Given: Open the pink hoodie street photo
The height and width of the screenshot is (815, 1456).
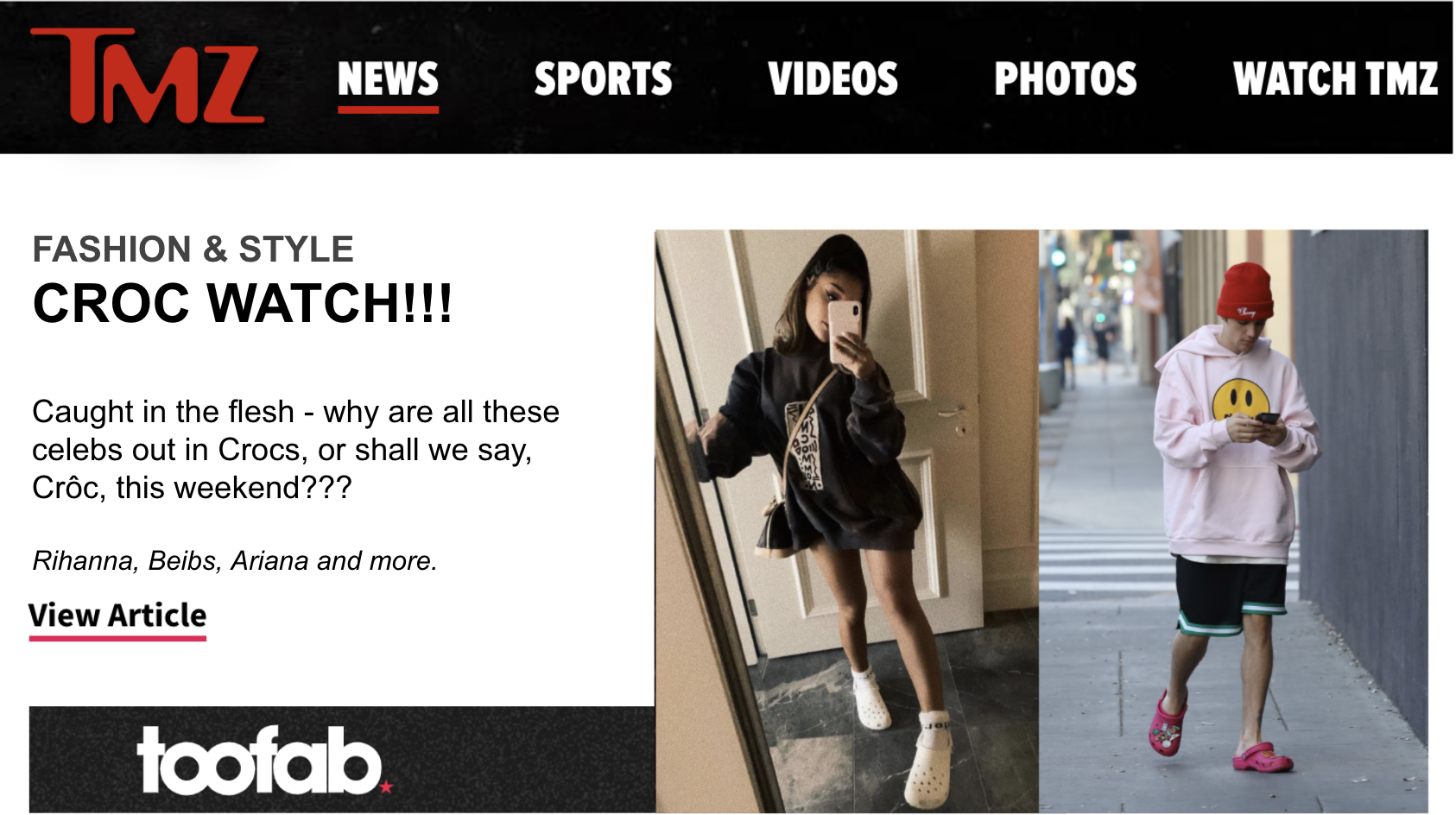Looking at the screenshot, I should point(1233,521).
